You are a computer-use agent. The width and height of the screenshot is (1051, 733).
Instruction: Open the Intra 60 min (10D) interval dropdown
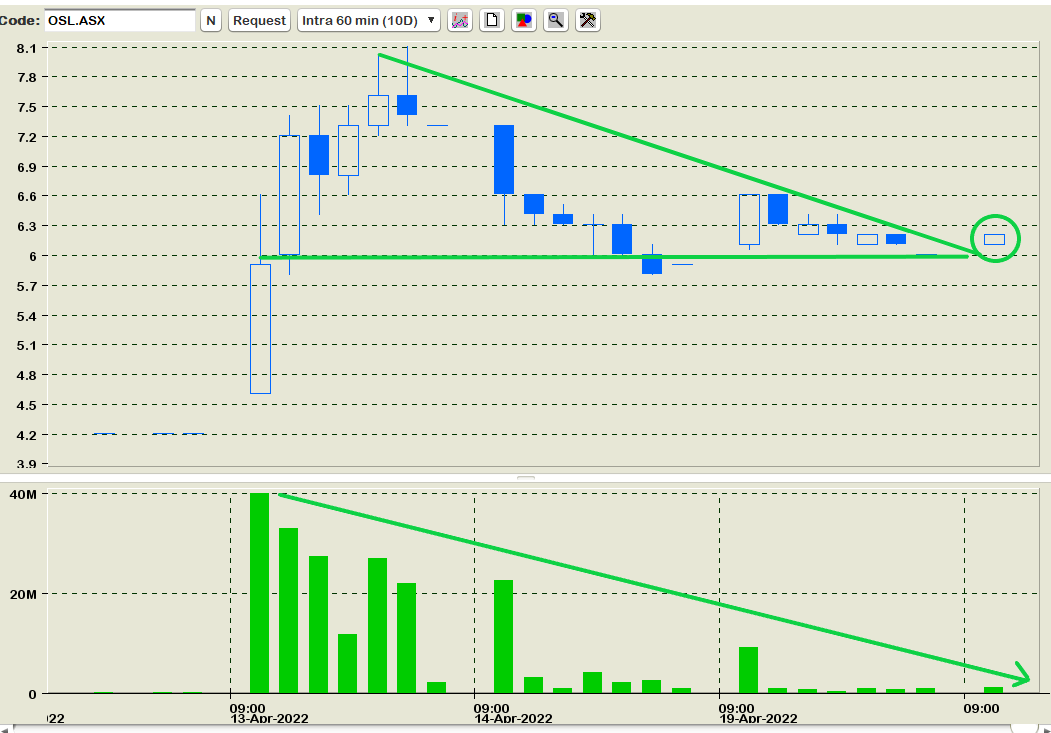tap(369, 20)
